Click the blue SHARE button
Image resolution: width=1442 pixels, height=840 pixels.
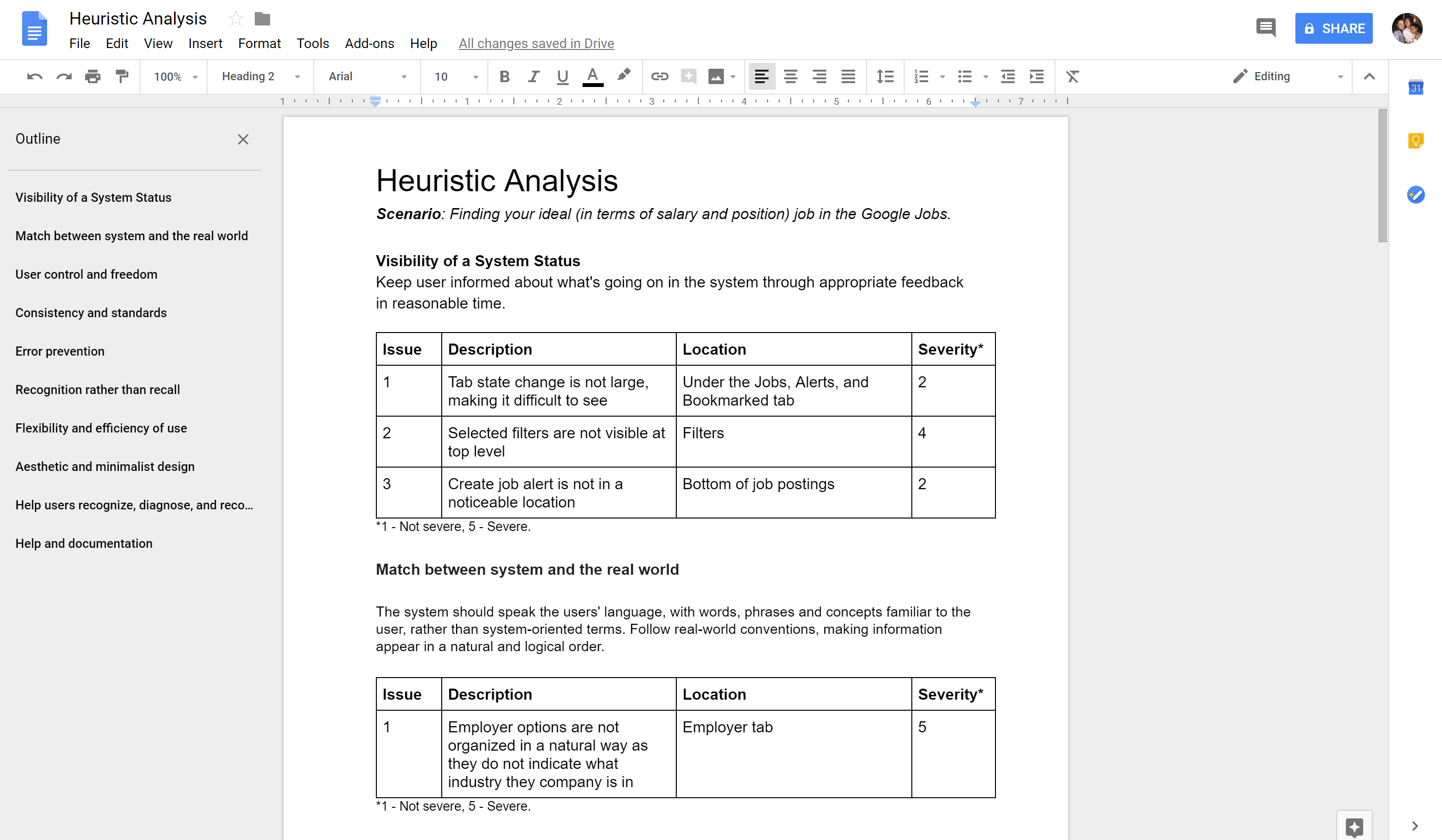tap(1333, 28)
